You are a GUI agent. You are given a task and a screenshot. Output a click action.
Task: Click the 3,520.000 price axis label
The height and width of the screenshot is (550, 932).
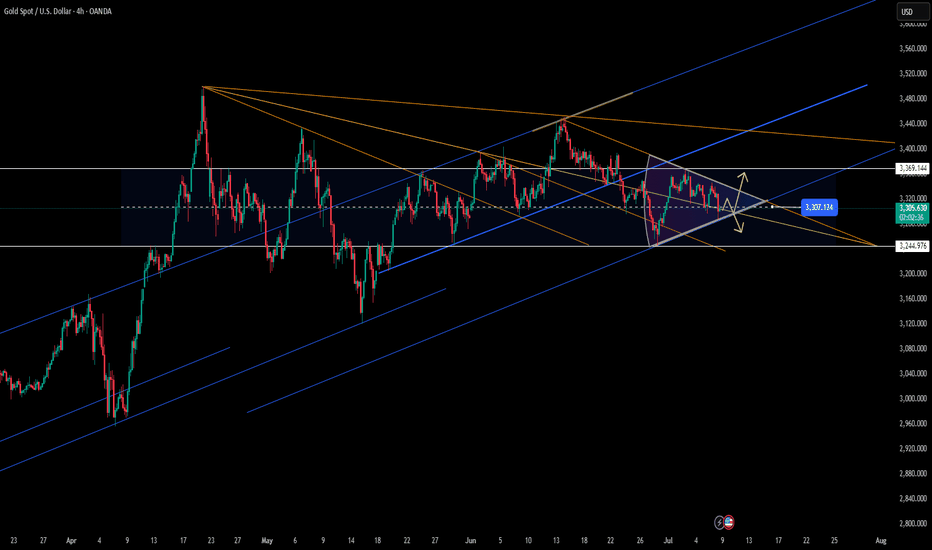[913, 74]
